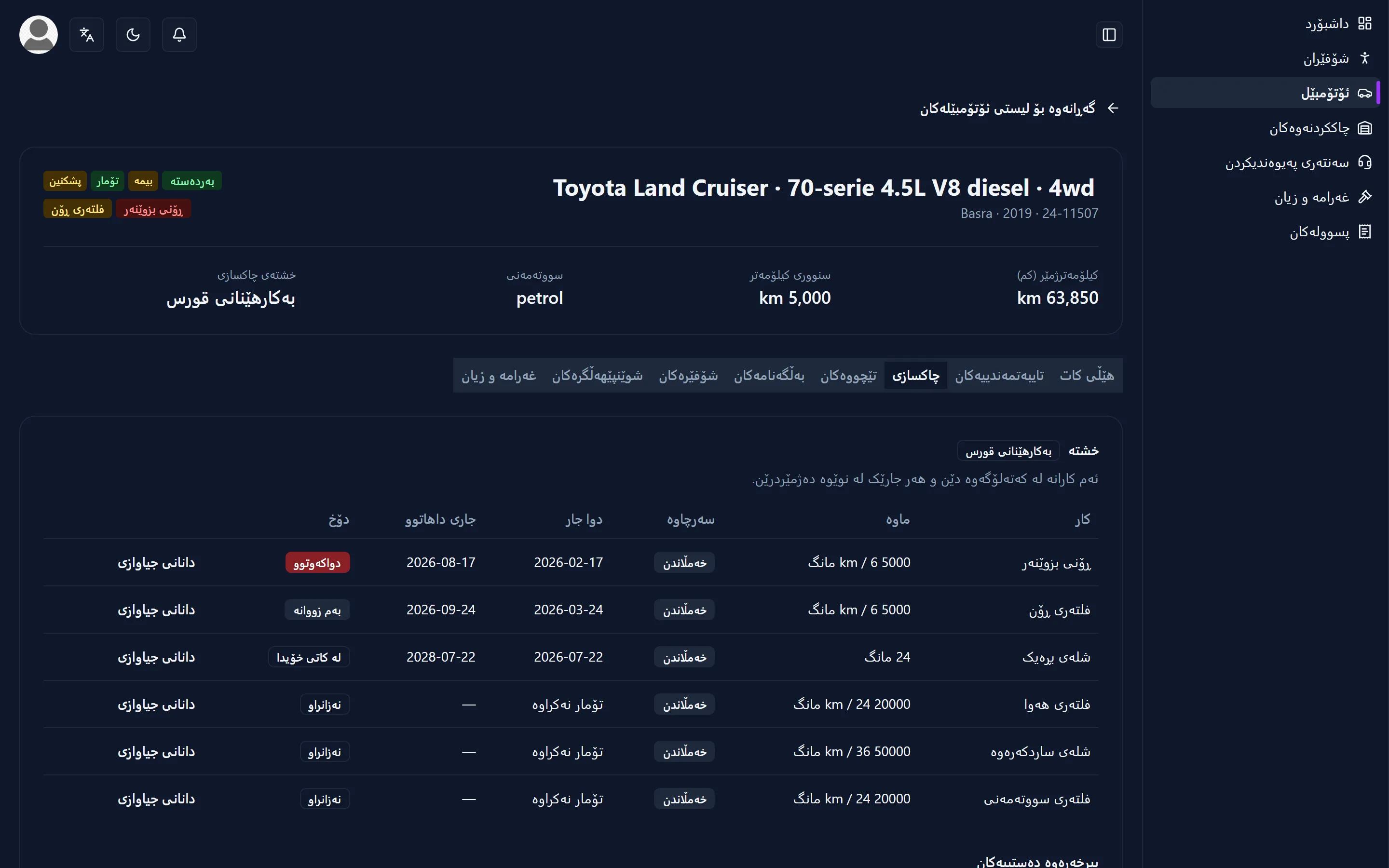The image size is (1389, 868).
Task: Click the red دواکەوتوو status badge
Action: 317,563
